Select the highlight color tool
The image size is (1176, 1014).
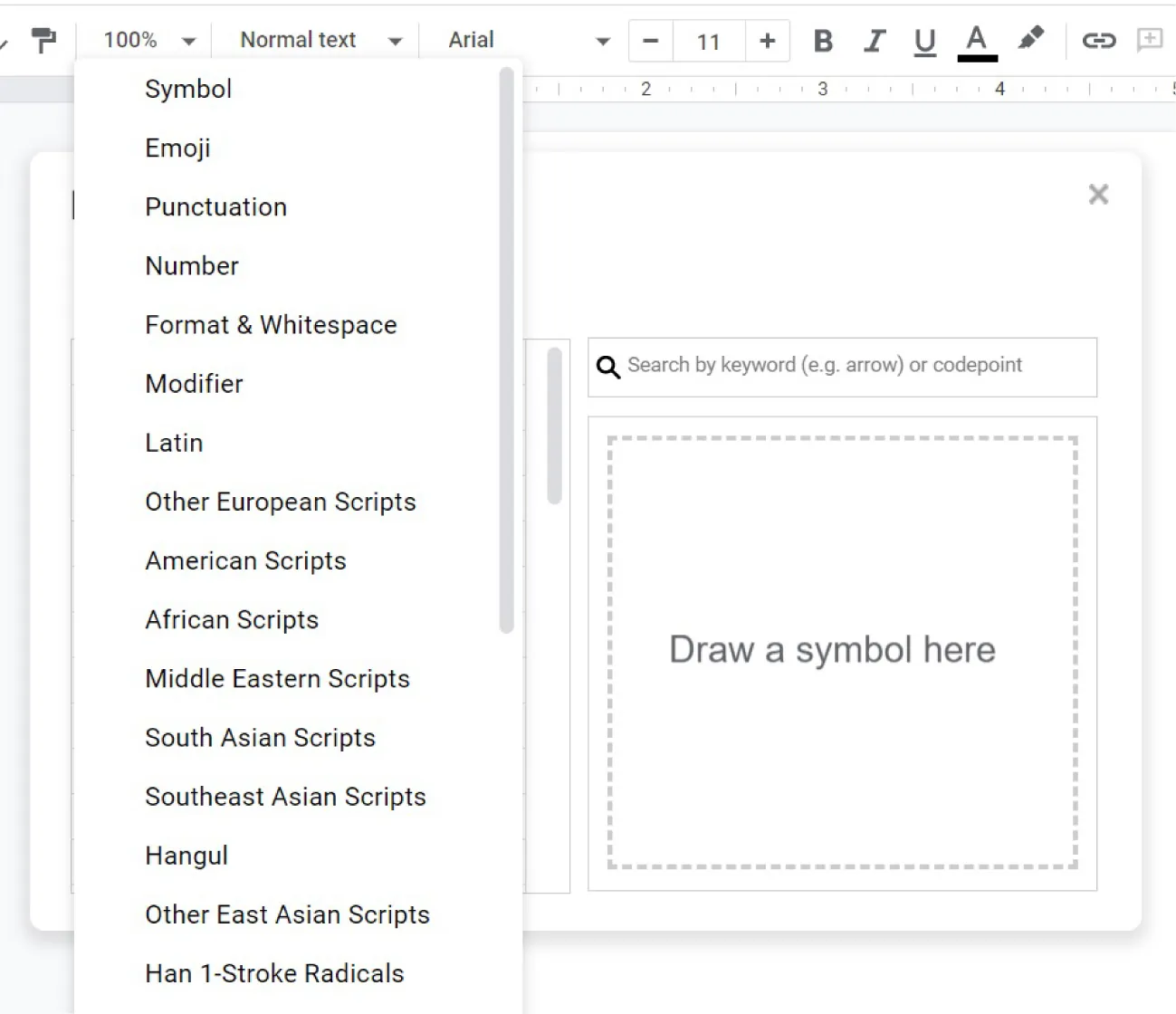coord(1030,40)
